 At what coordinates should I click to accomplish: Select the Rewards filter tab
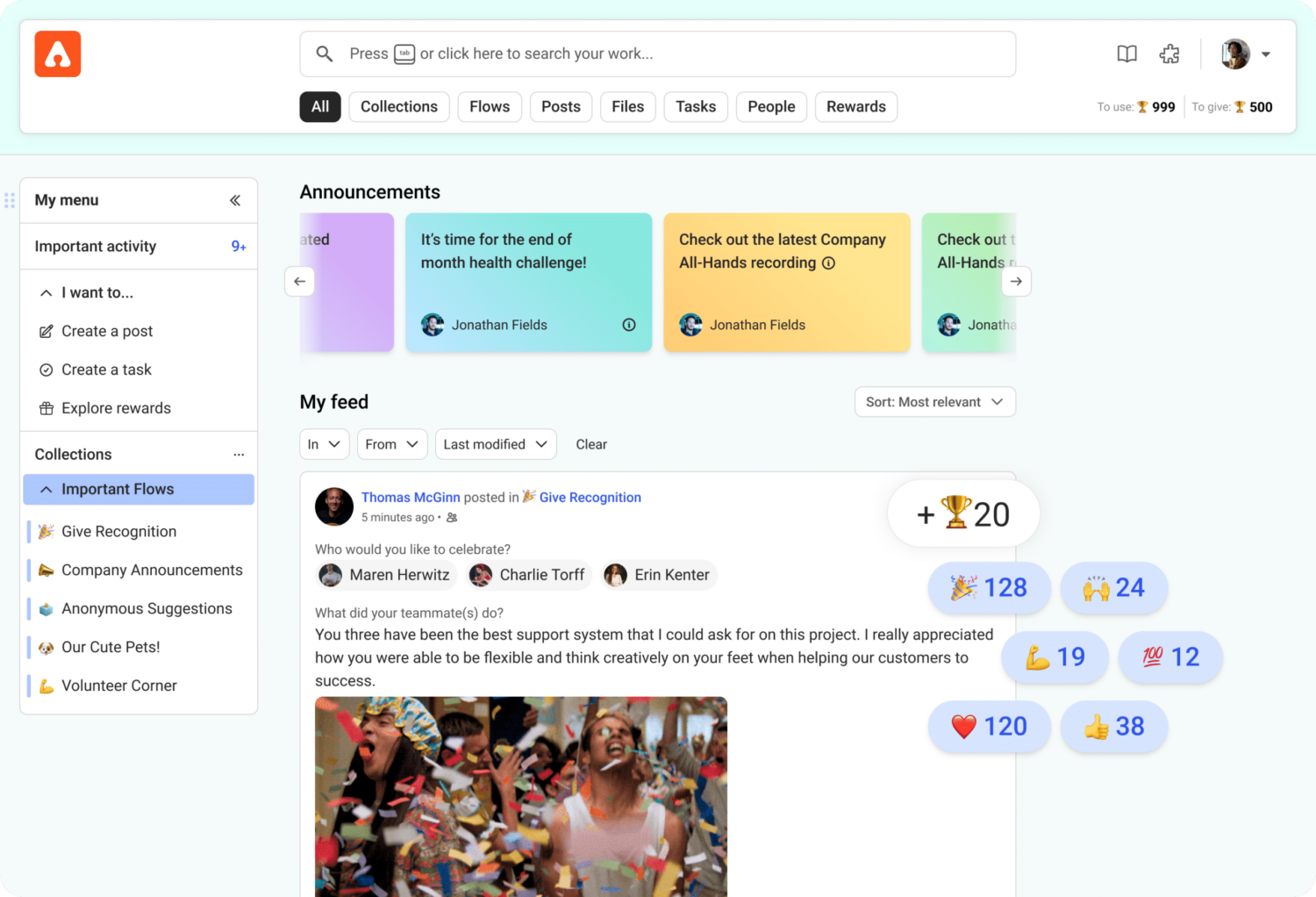[x=855, y=107]
